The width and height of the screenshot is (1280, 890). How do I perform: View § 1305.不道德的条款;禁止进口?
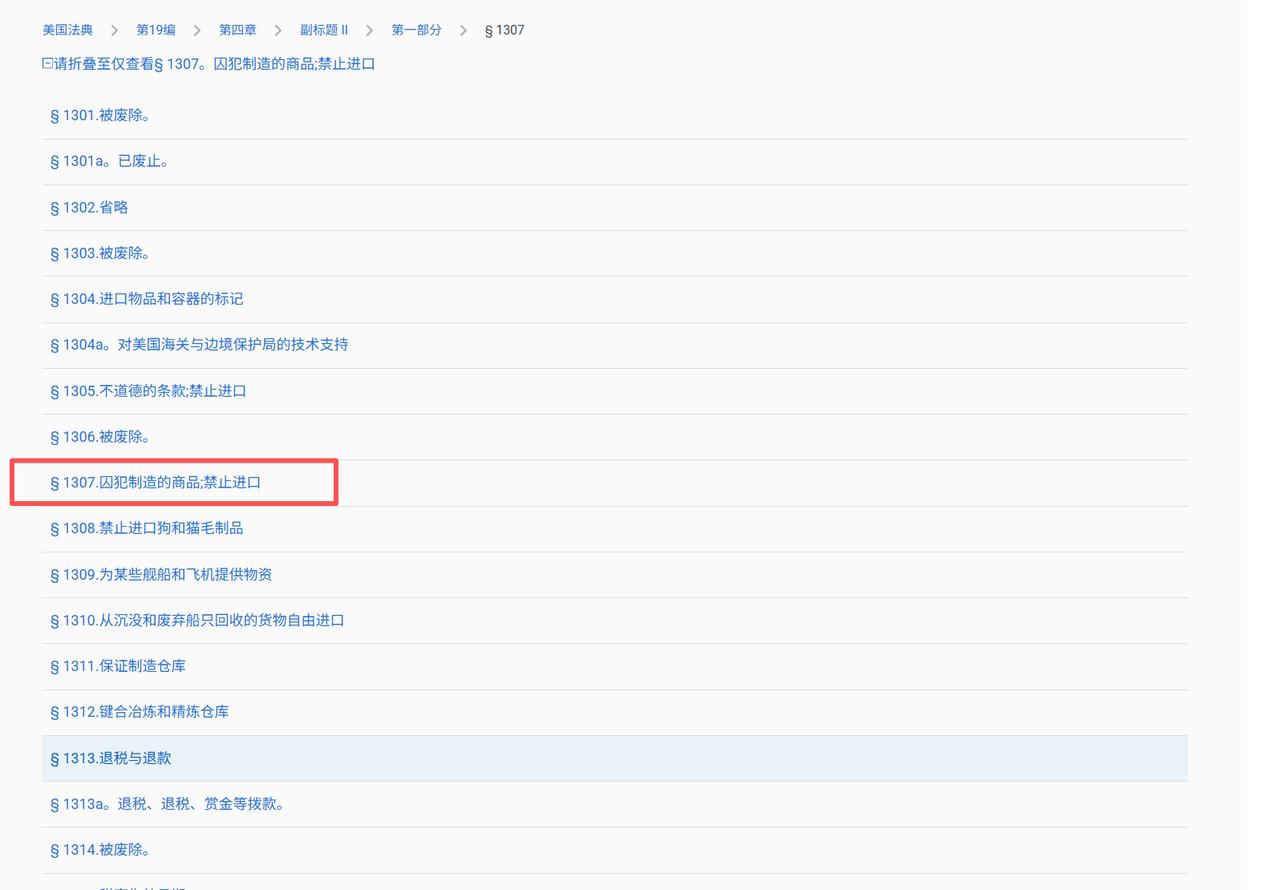[148, 391]
